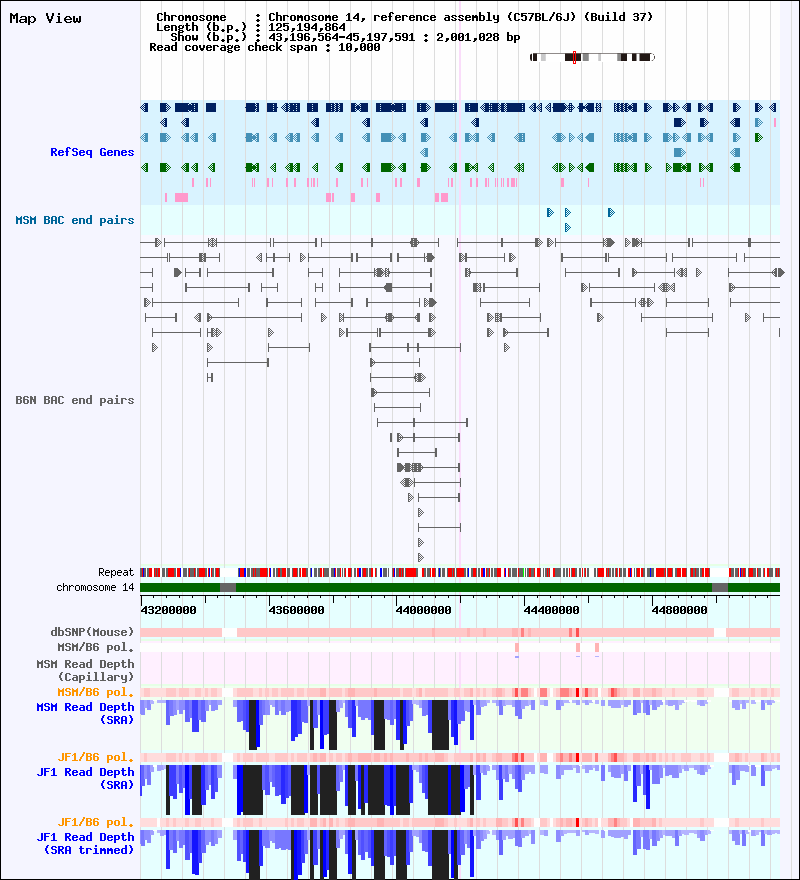
Task: Click the Map View heading
Action: coord(45,19)
